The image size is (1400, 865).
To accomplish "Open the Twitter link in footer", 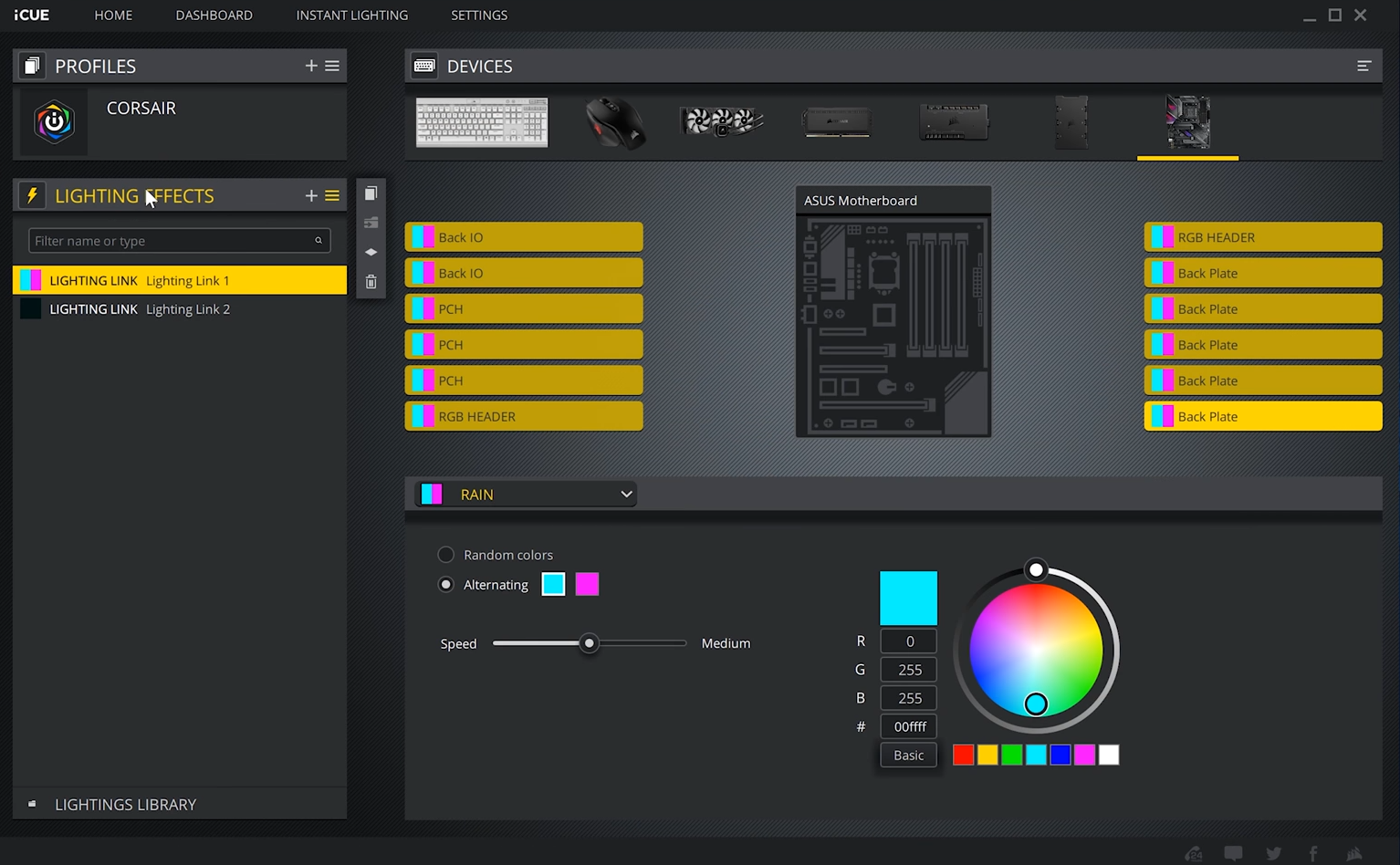I will point(1273,854).
